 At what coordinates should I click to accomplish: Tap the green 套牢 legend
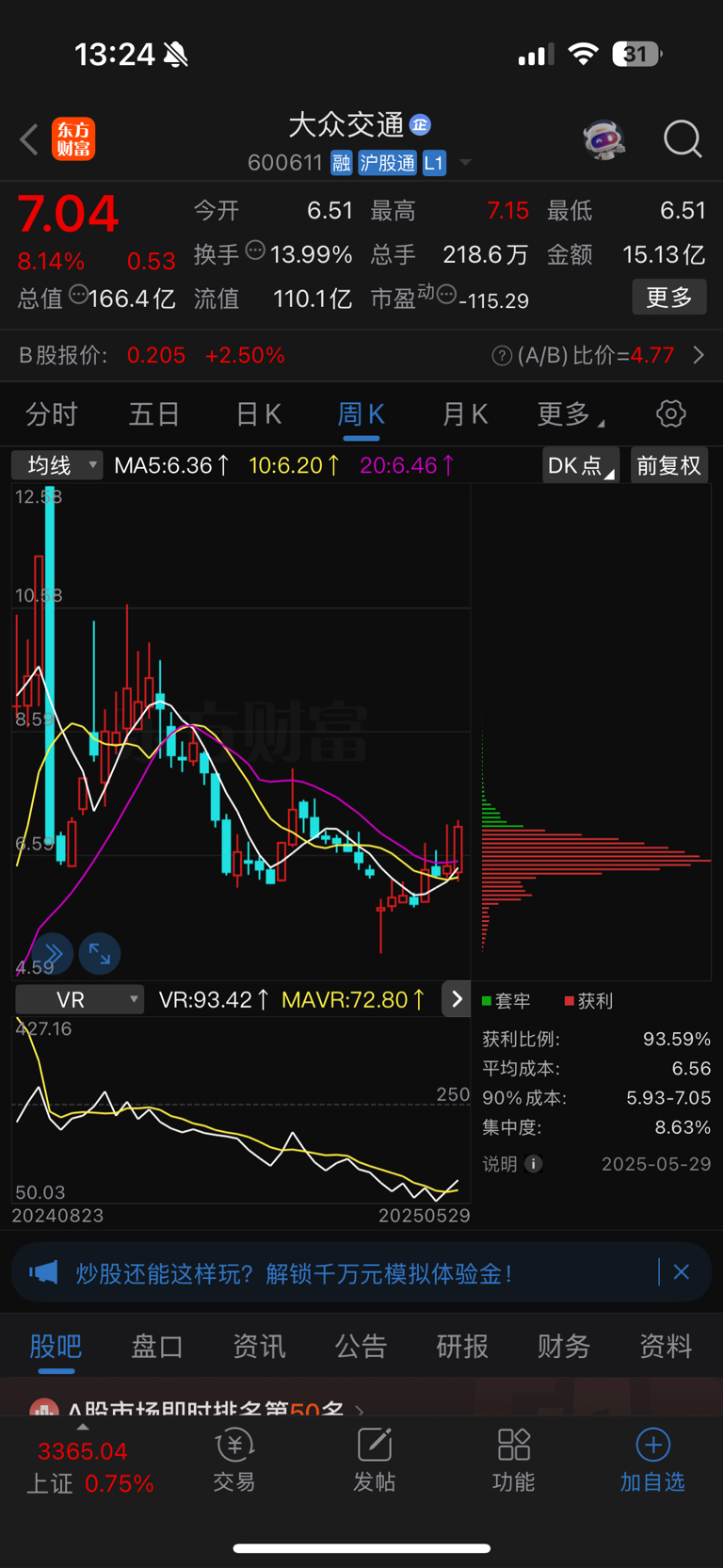click(x=507, y=1001)
